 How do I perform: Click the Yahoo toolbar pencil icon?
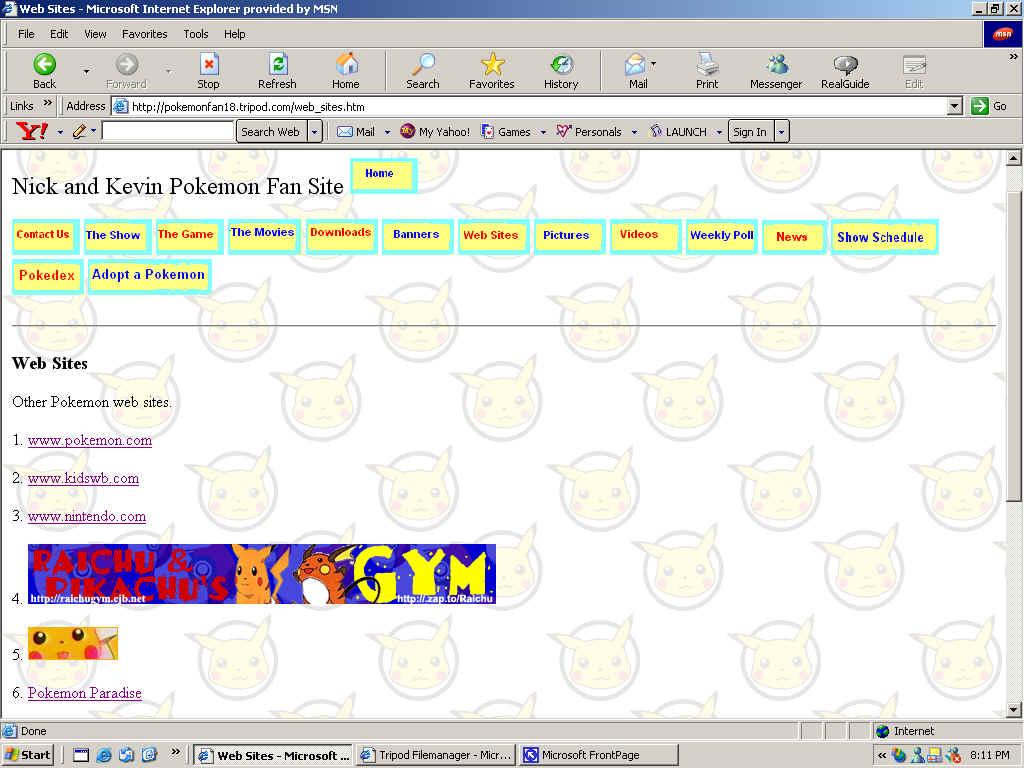pos(79,131)
